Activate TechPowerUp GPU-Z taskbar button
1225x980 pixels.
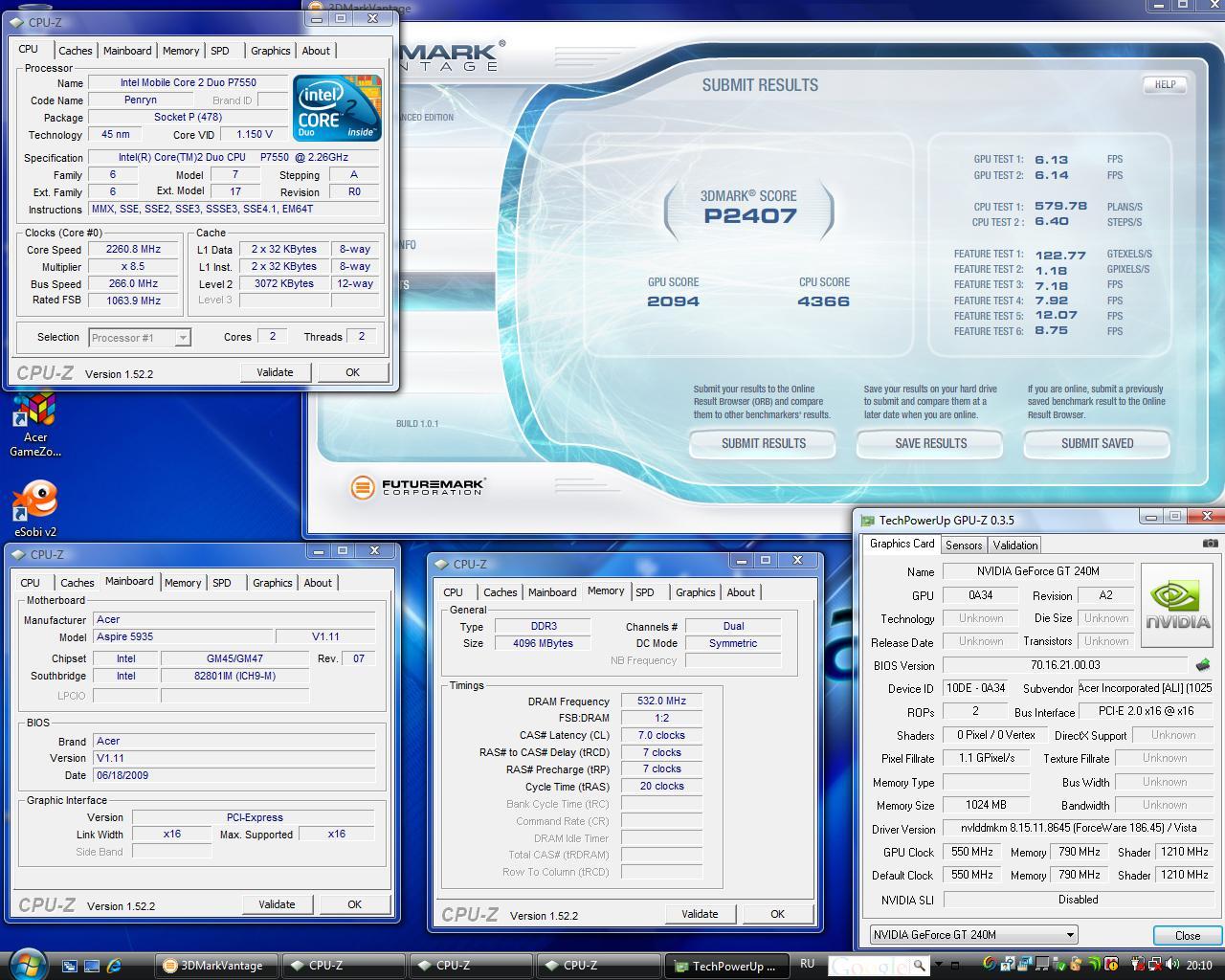coord(726,966)
